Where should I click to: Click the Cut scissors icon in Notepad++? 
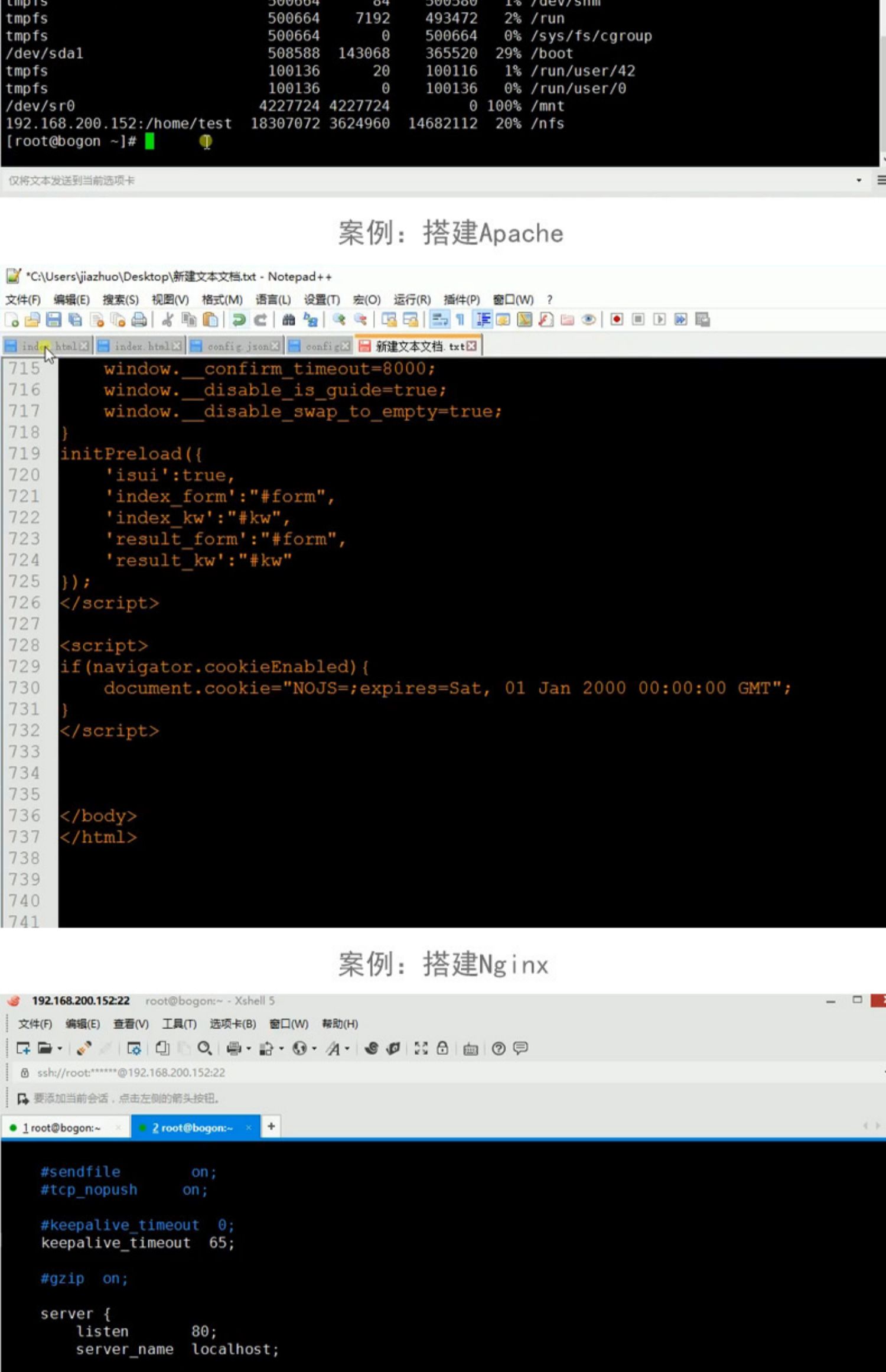[x=168, y=320]
